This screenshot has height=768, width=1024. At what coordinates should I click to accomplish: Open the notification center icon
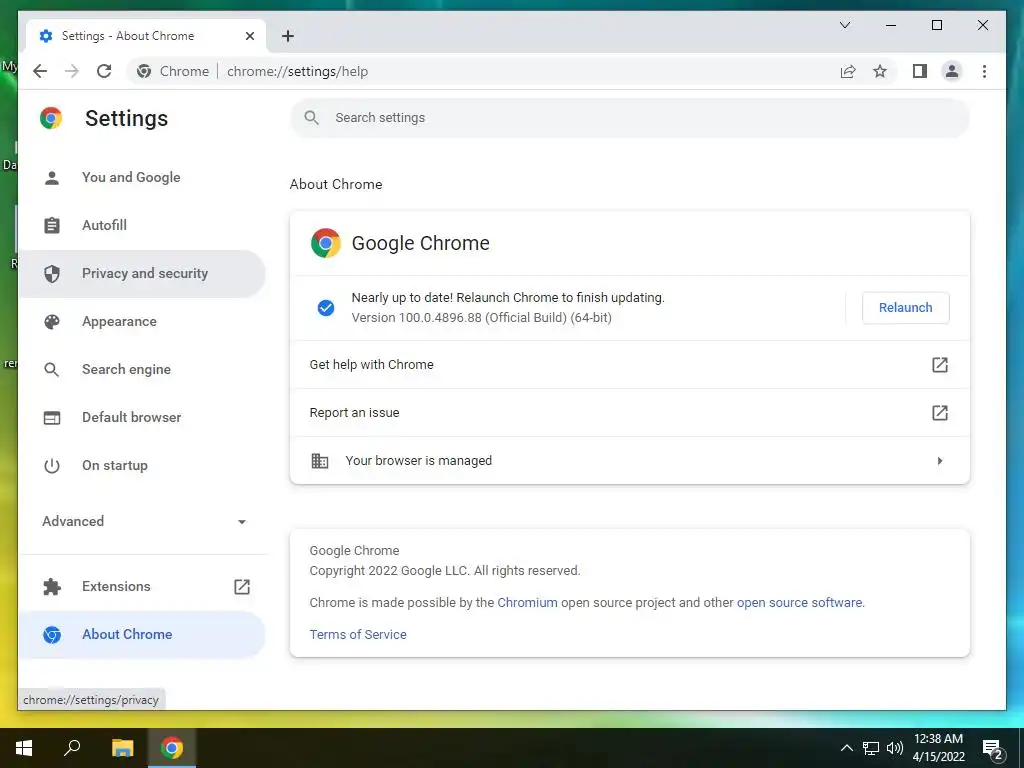point(993,748)
